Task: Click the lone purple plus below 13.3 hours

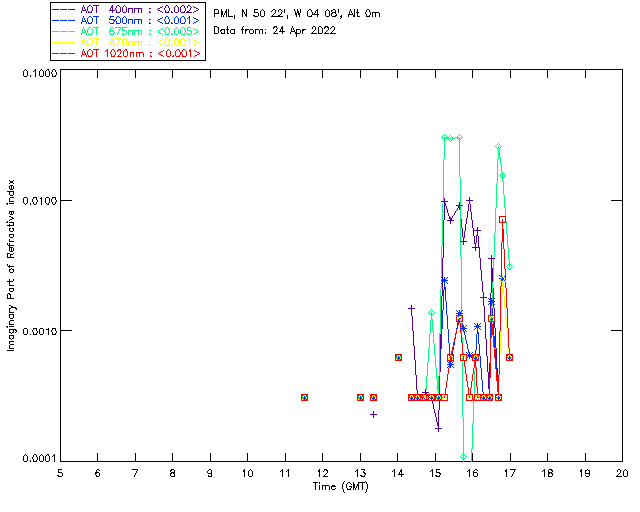Action: click(373, 414)
